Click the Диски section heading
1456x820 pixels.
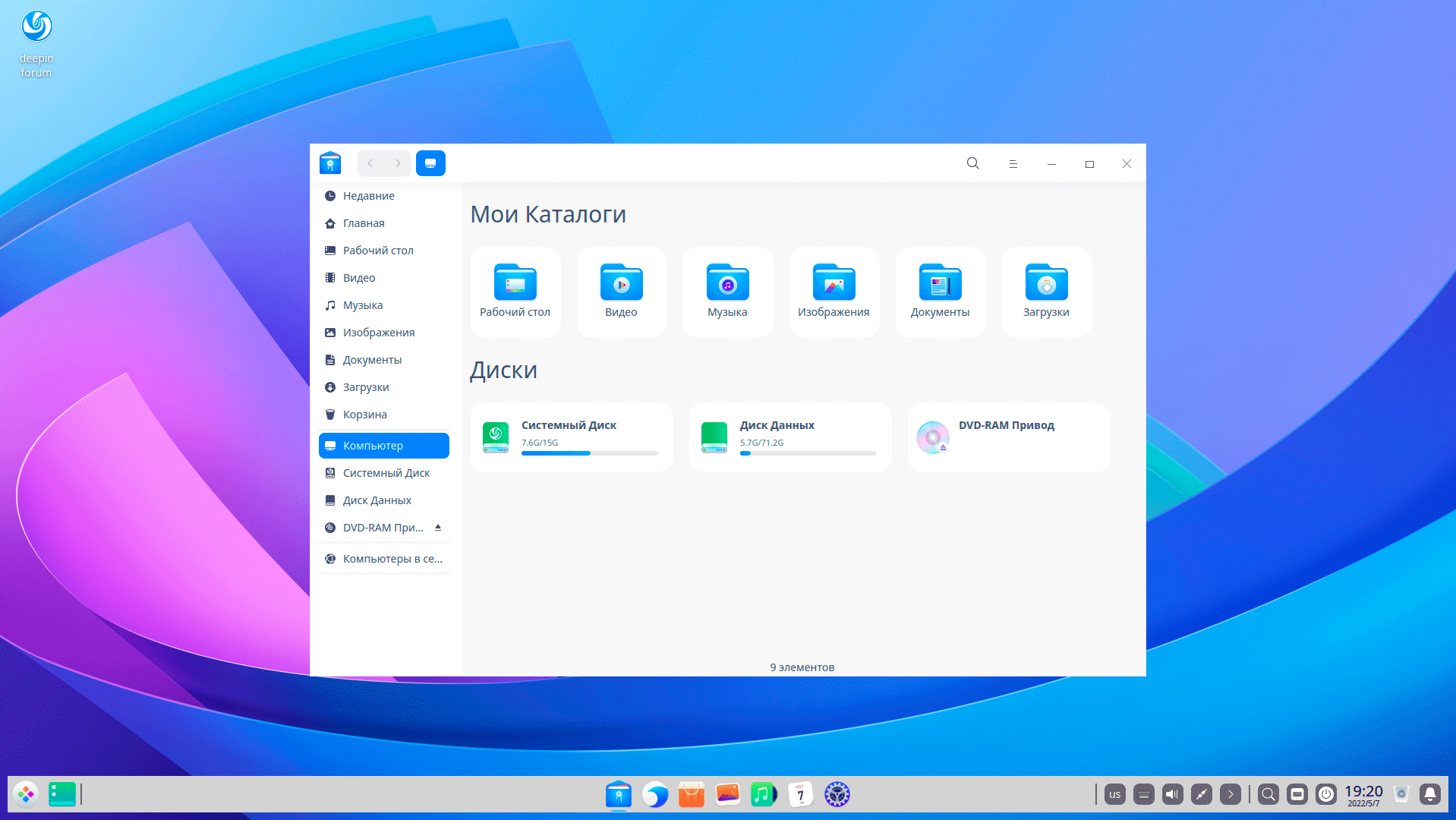coord(504,370)
